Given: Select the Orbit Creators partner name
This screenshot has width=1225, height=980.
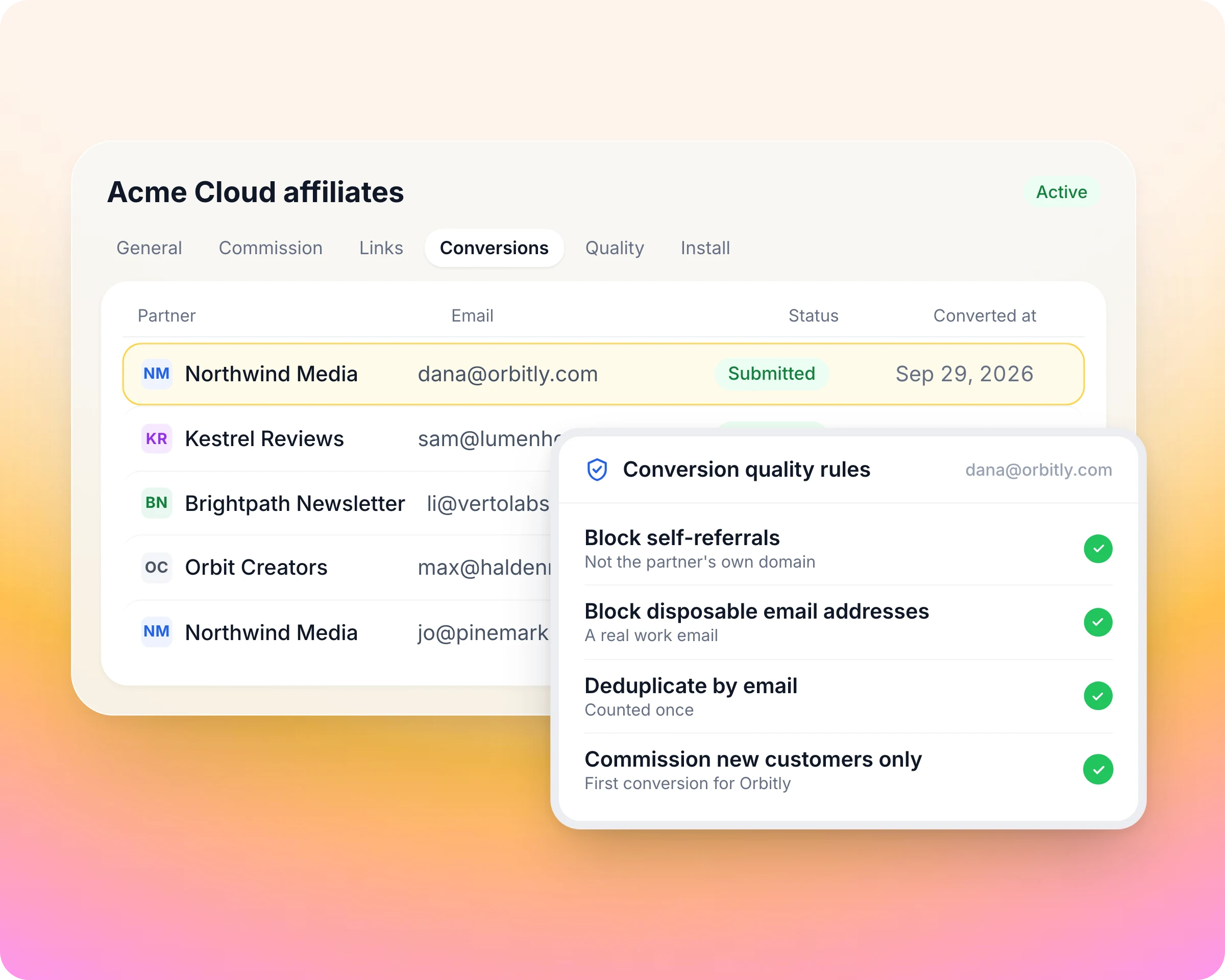Looking at the screenshot, I should point(256,568).
